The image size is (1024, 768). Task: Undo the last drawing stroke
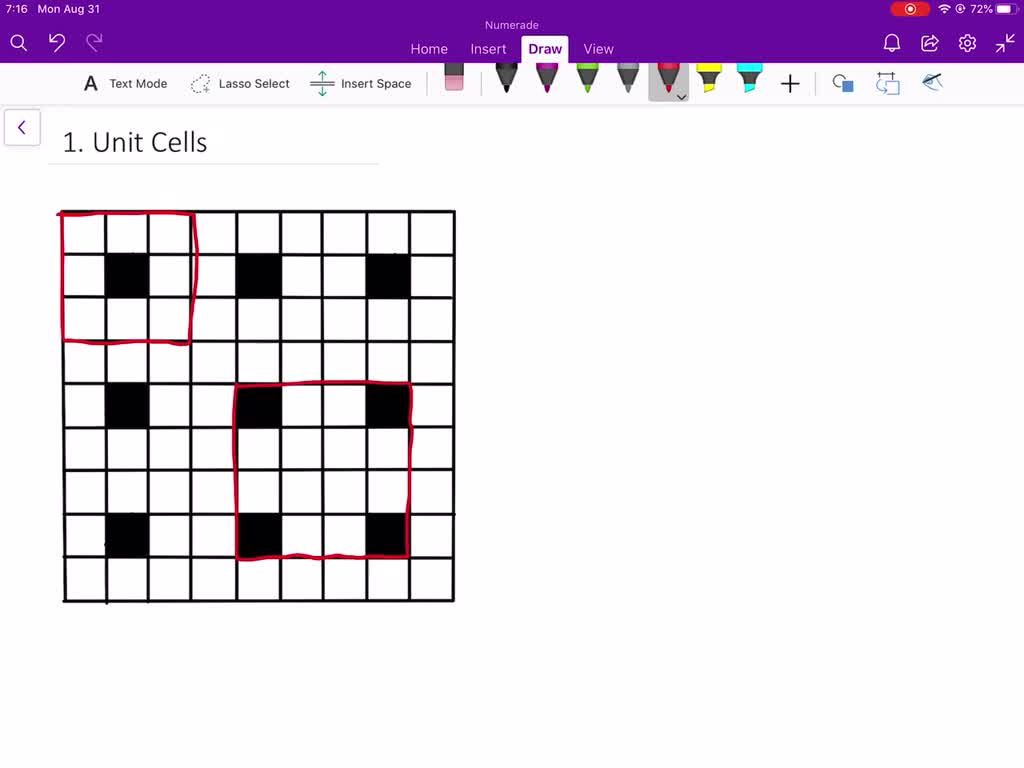click(x=57, y=42)
